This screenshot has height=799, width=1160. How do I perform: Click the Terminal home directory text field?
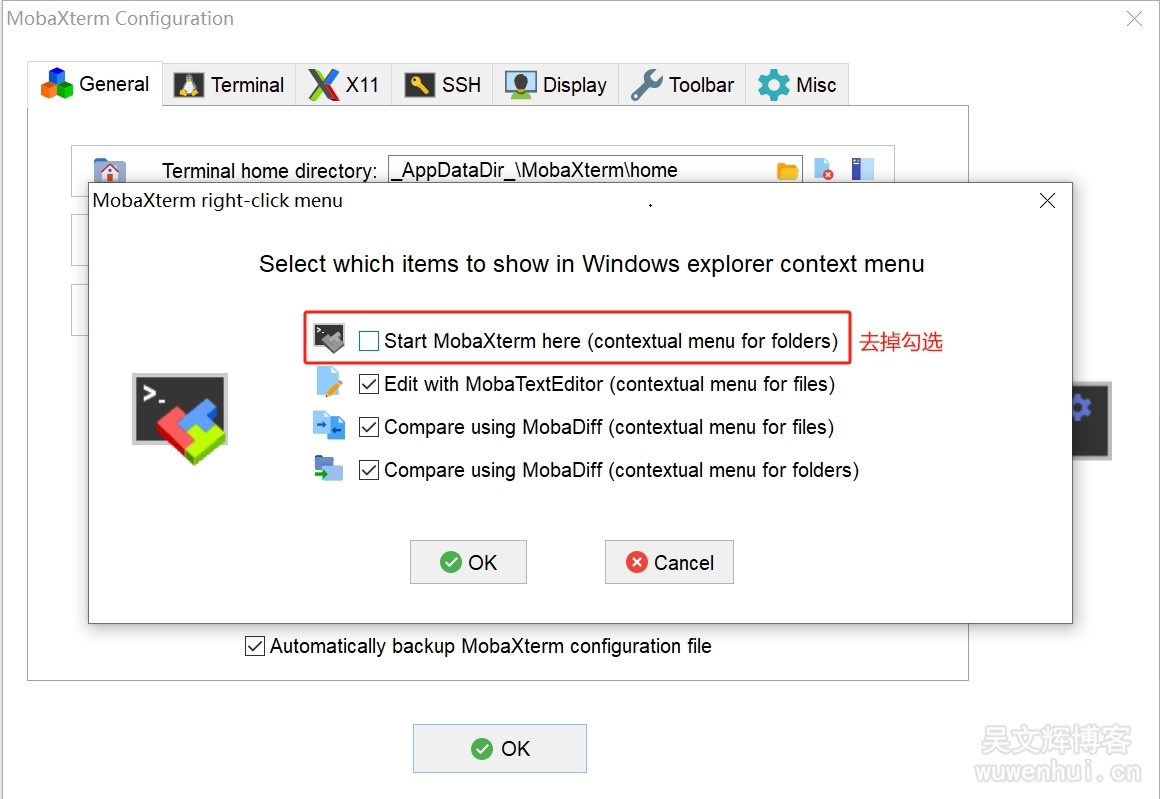click(580, 170)
